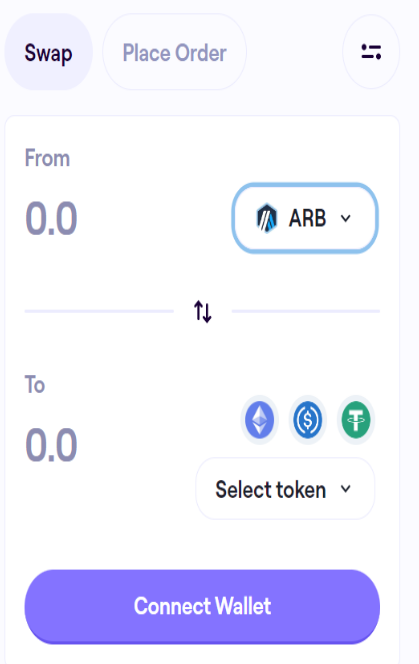Focus the From amount 0.0 field

coord(51,219)
